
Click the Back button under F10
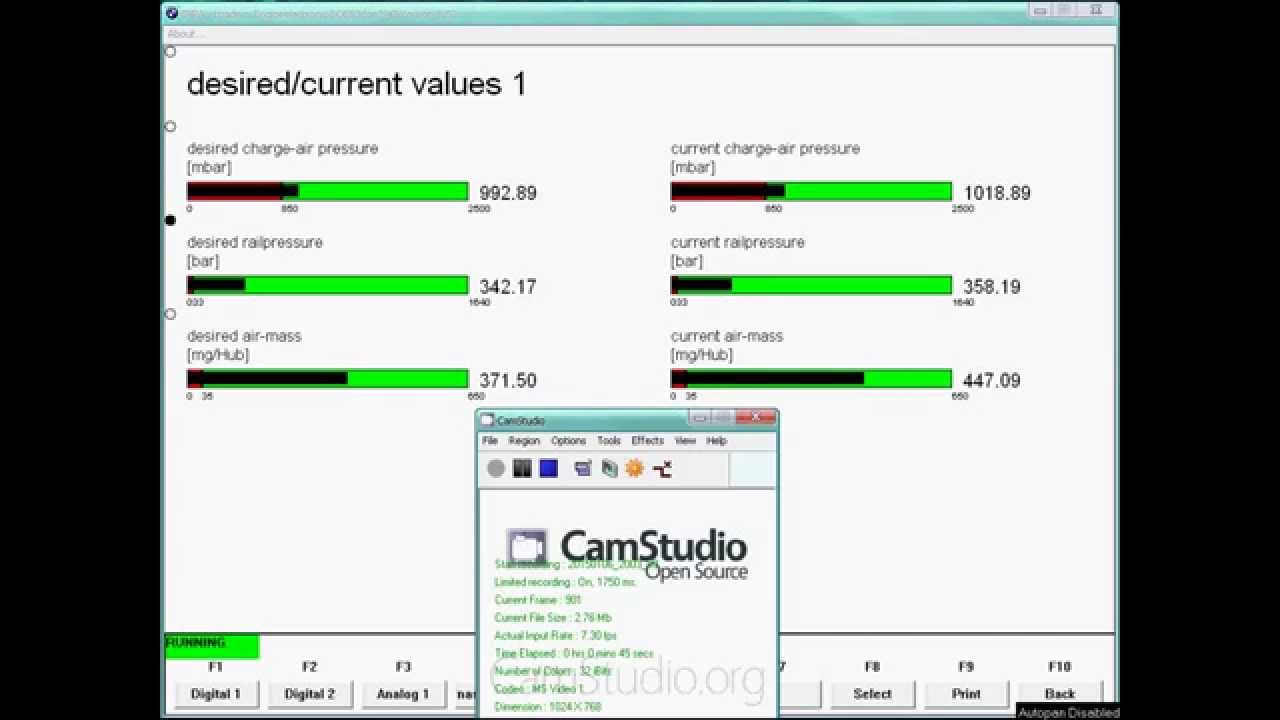coord(1060,694)
